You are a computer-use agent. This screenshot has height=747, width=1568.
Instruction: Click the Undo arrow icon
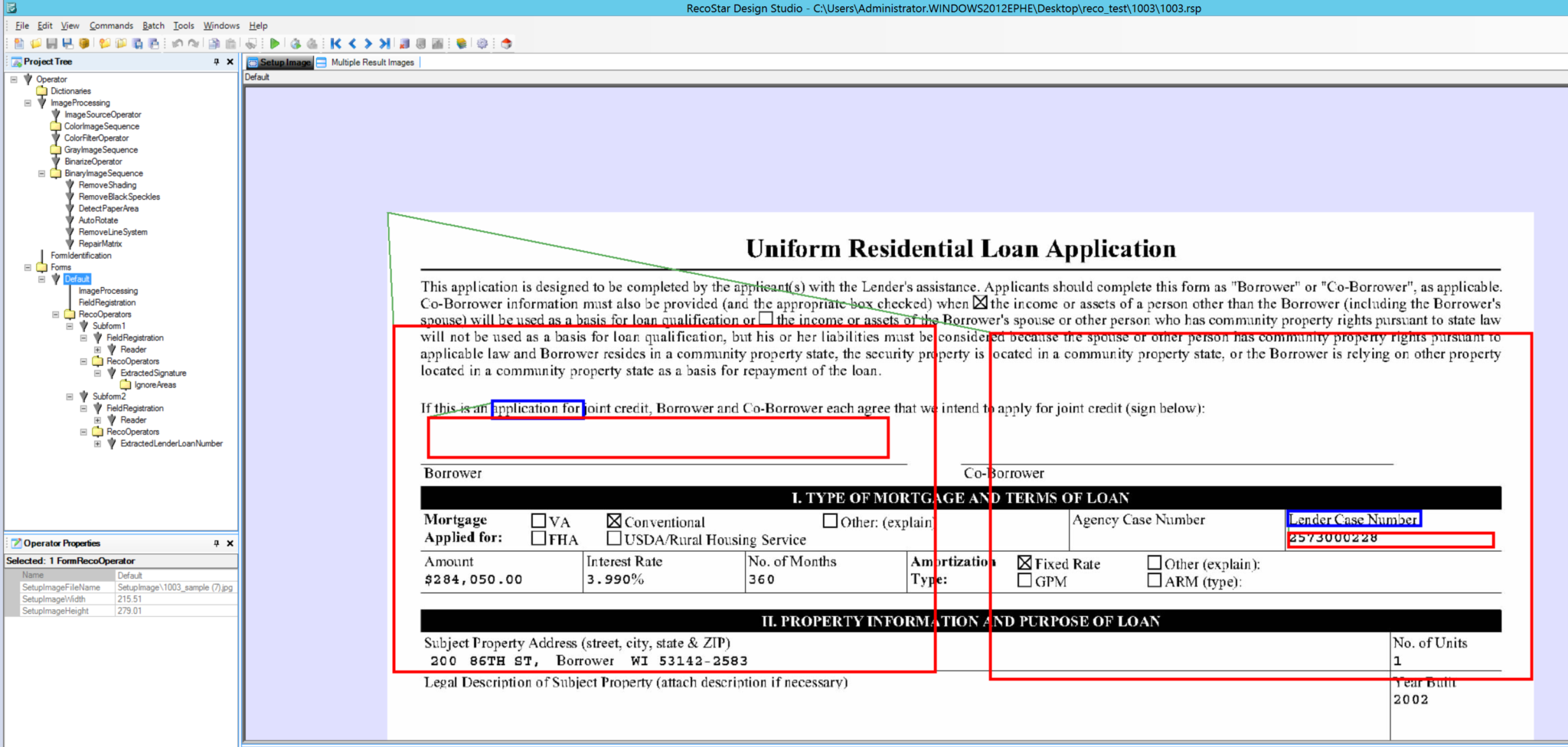178,44
